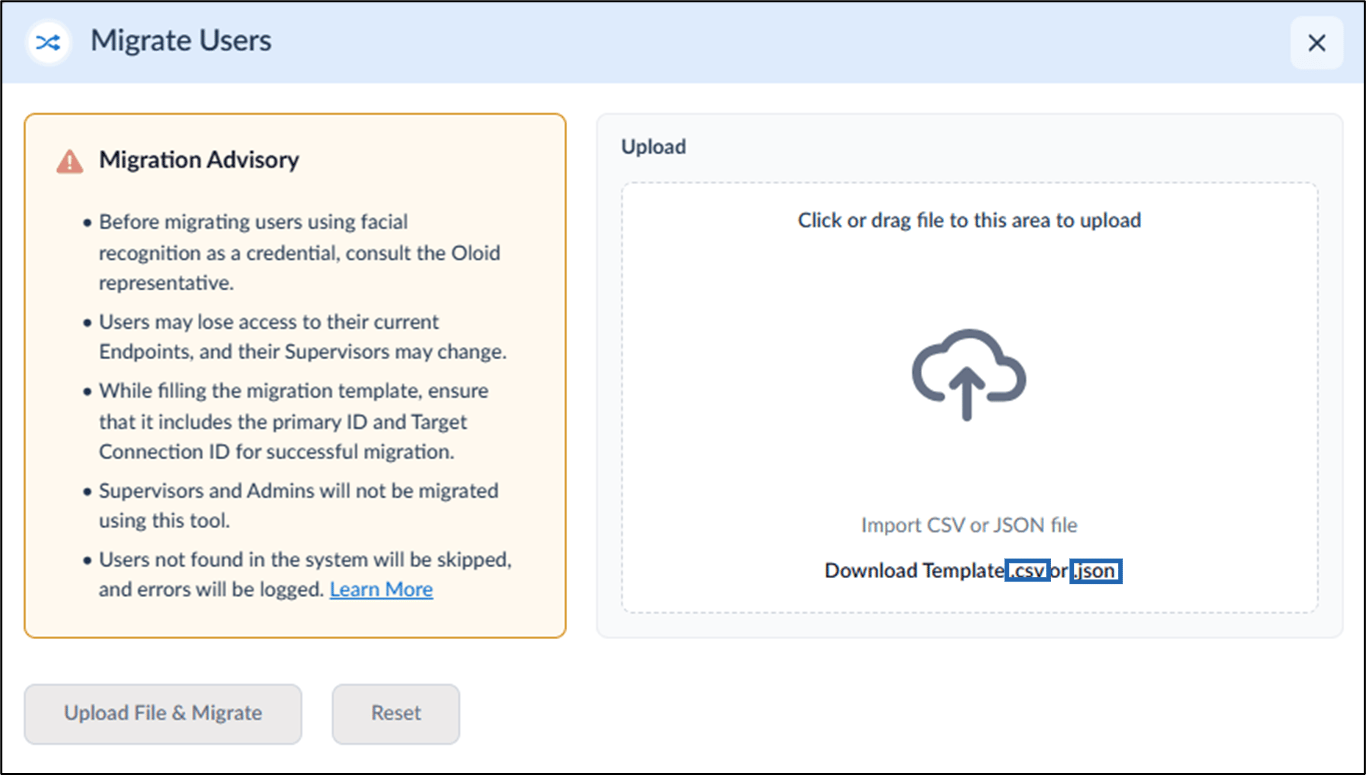Click the Migration Advisory warning triangle icon

point(70,161)
